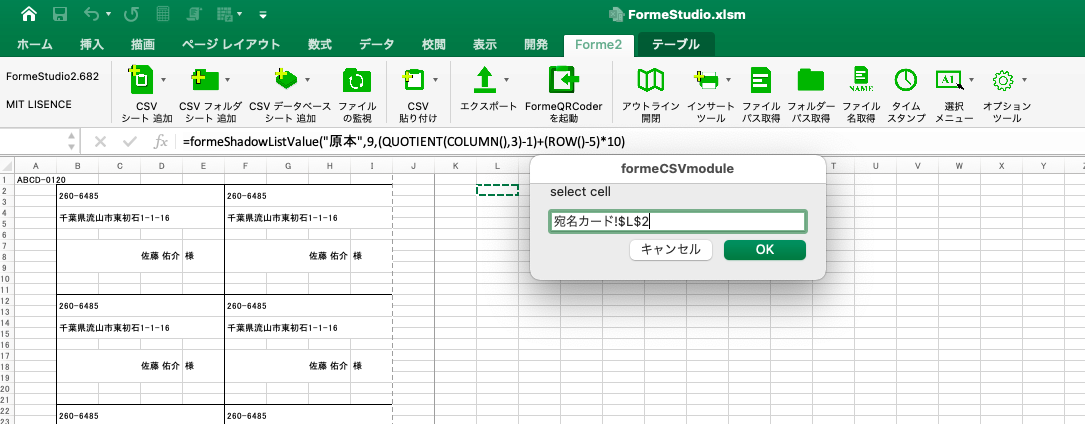Toggle the アウトライン開閉 icon

[651, 80]
